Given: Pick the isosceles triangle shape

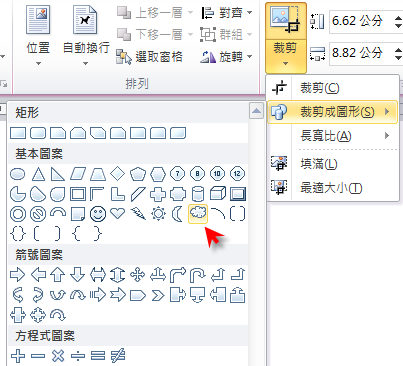Looking at the screenshot, I should 38,174.
